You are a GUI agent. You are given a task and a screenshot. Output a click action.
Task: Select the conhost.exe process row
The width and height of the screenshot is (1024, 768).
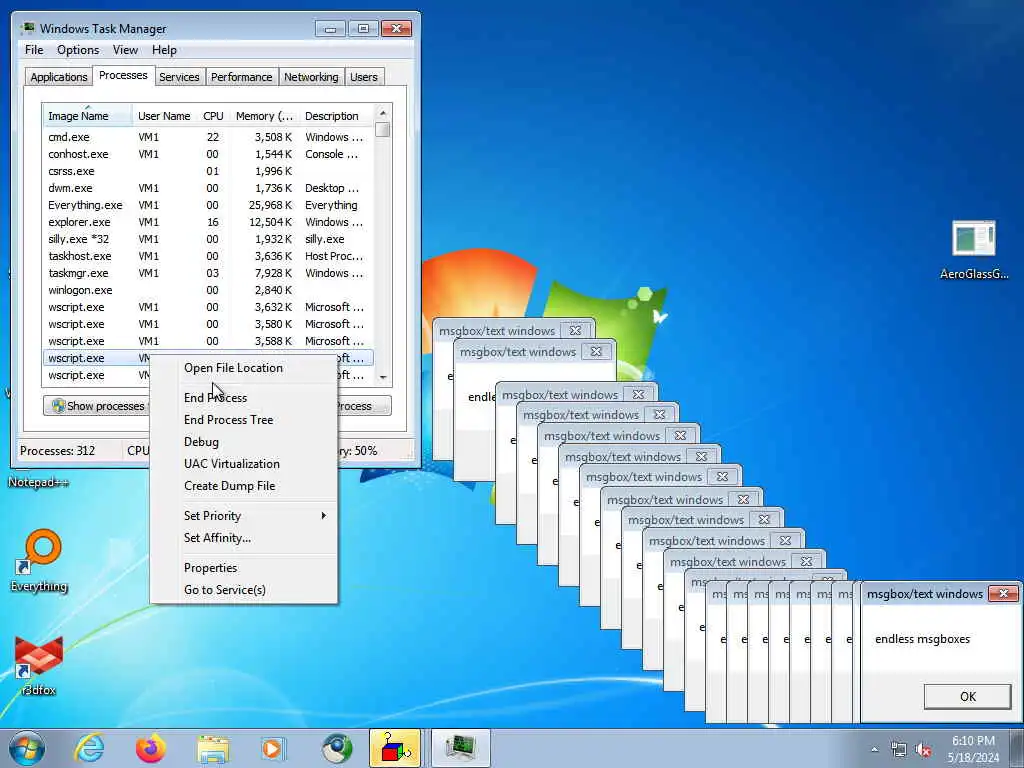pos(208,154)
